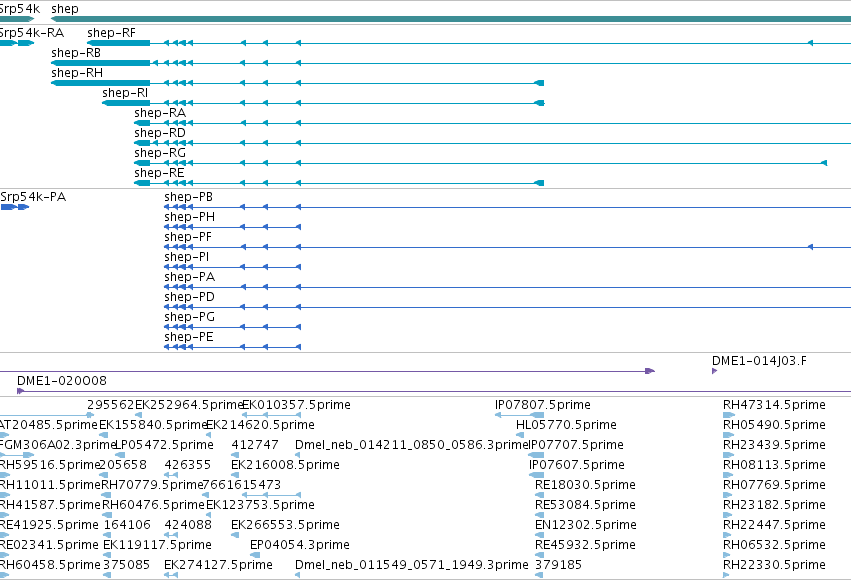Viewport: 851px width, 580px height.
Task: Click the 205658 EST label
Action: click(123, 465)
